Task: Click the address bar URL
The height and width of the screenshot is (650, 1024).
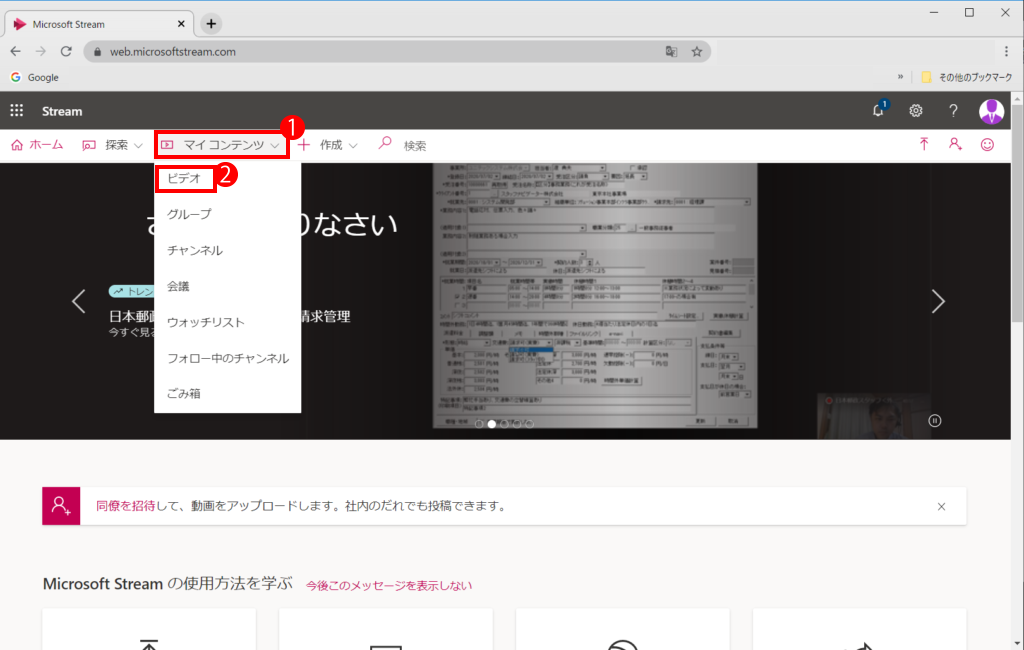Action: click(172, 52)
